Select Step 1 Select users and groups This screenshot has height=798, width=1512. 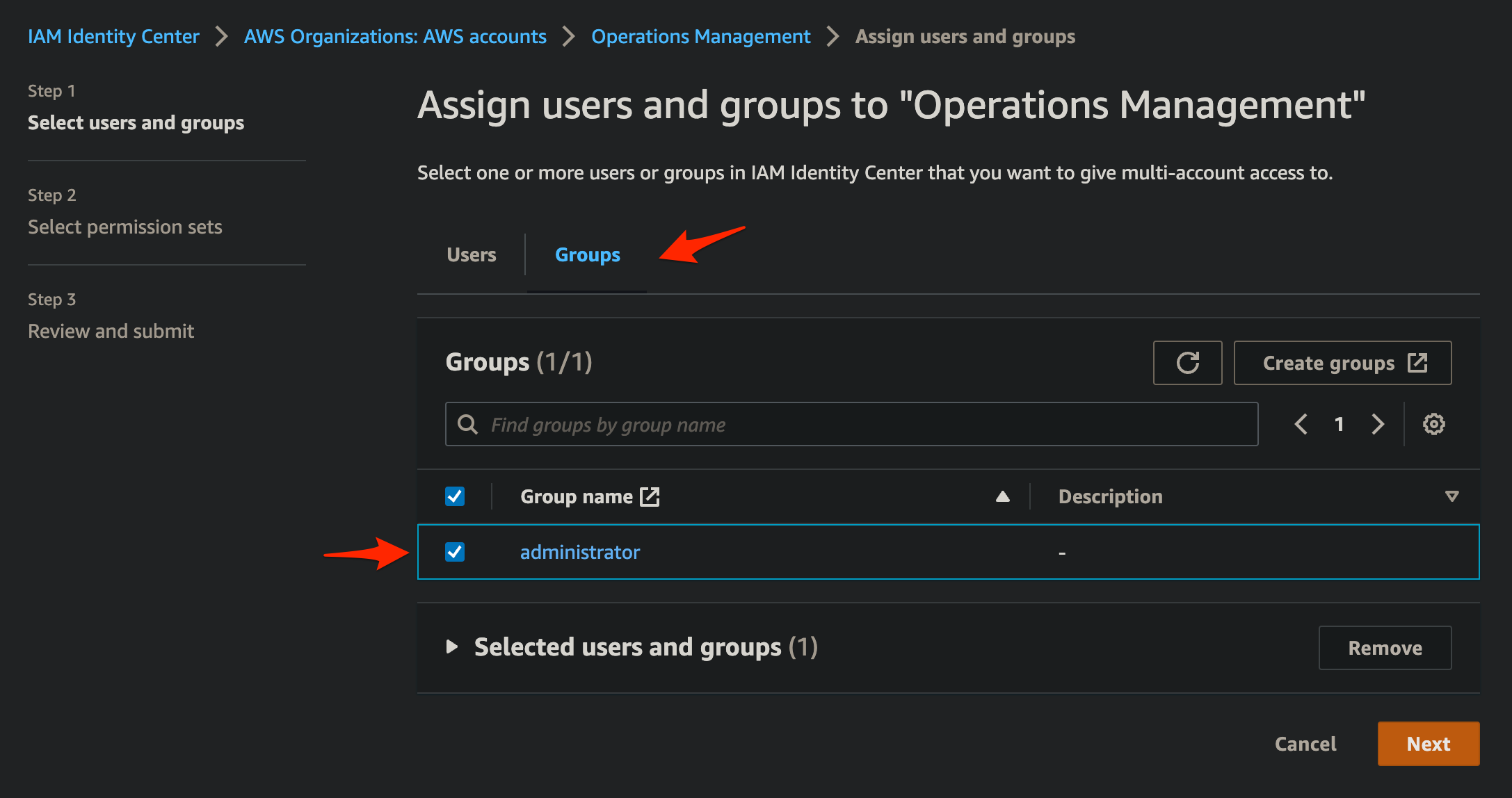(136, 123)
